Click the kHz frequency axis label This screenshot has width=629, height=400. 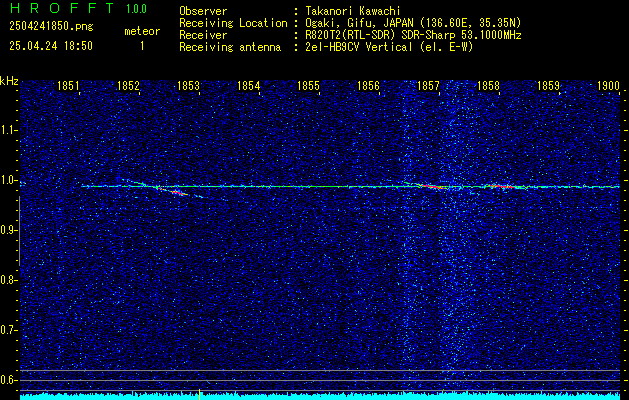pyautogui.click(x=9, y=81)
